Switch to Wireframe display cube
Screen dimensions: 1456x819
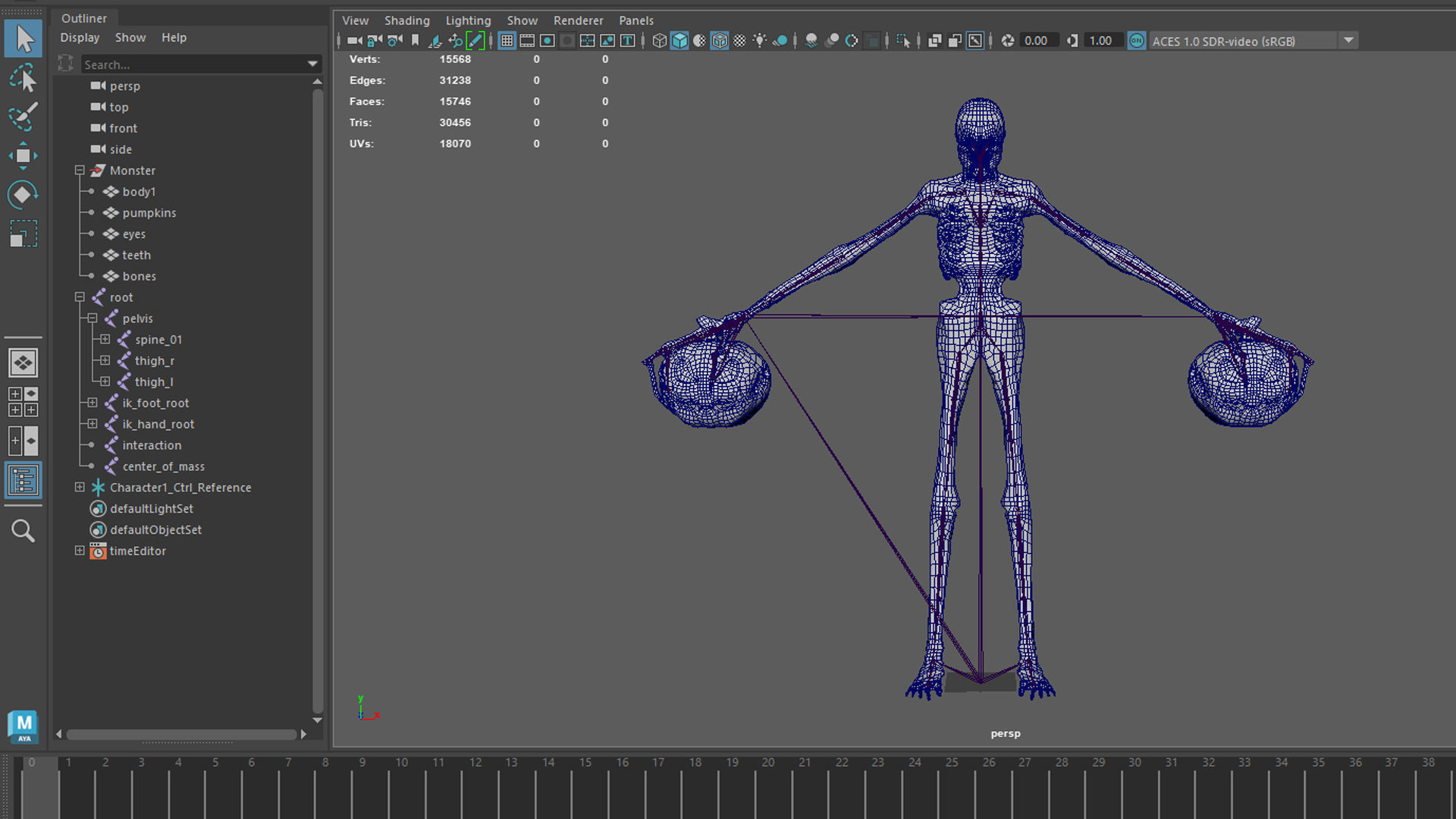(660, 41)
